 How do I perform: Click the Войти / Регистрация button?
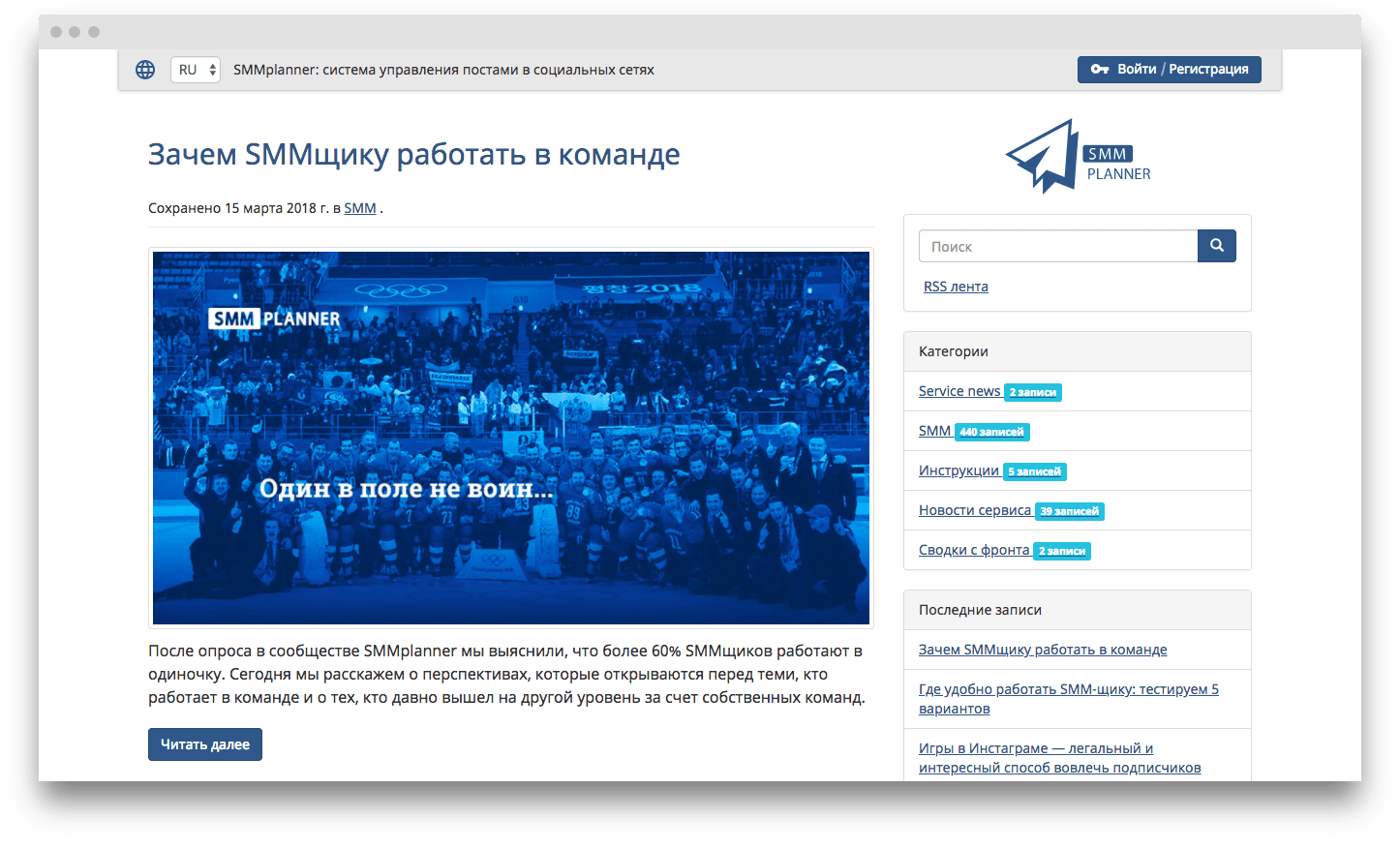(x=1169, y=70)
